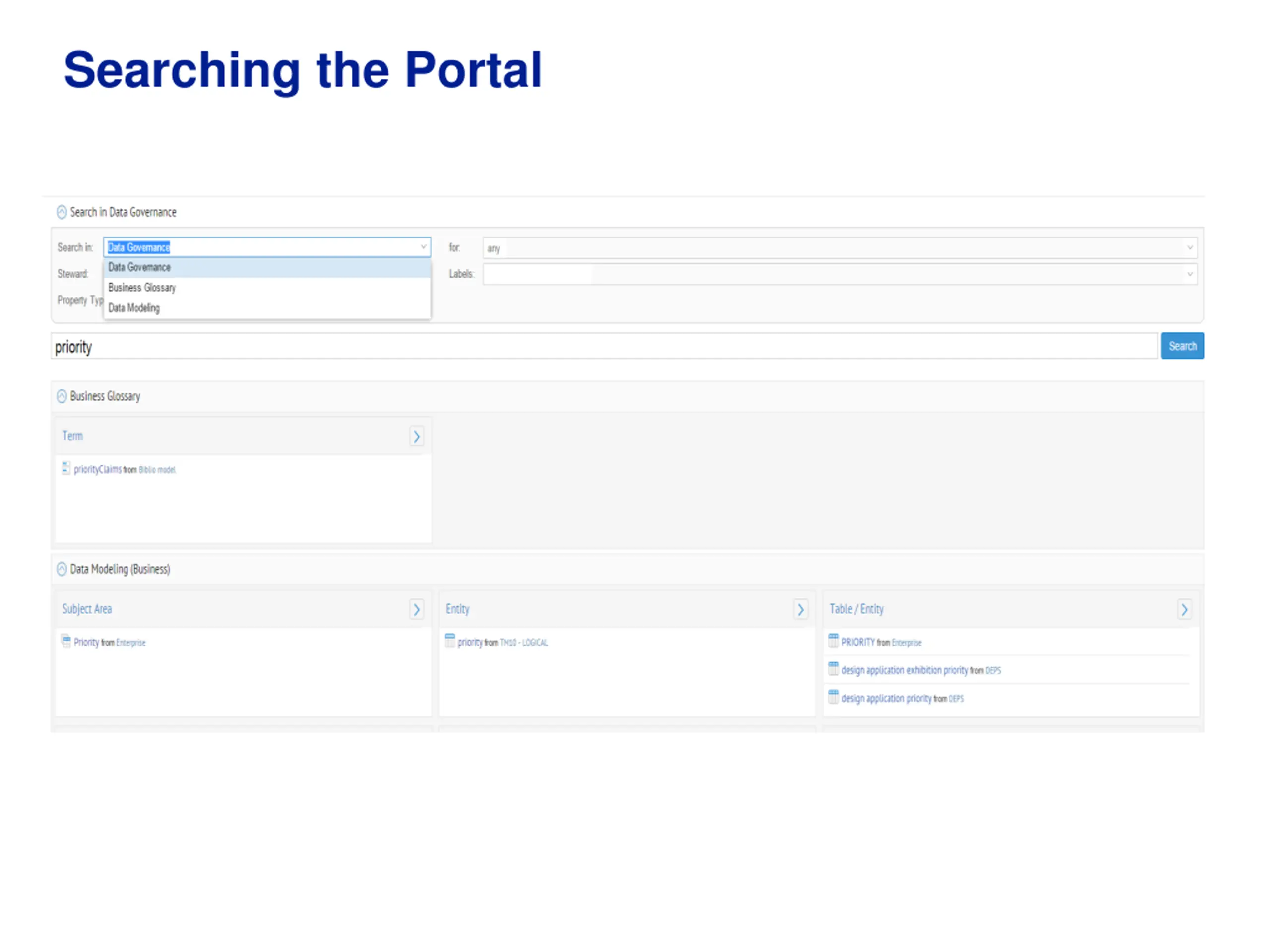
Task: Open the priority entity link
Action: pyautogui.click(x=470, y=643)
